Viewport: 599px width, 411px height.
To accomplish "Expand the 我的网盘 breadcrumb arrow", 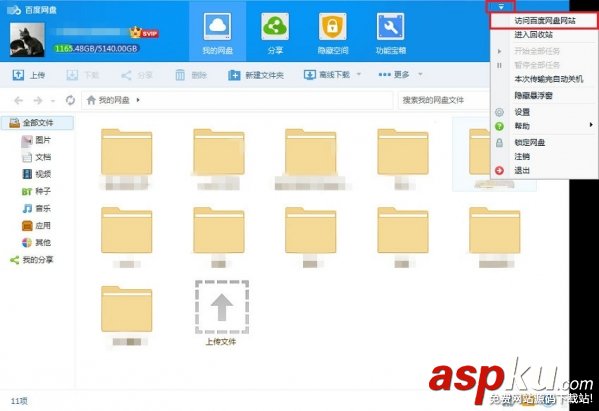I will click(x=138, y=100).
